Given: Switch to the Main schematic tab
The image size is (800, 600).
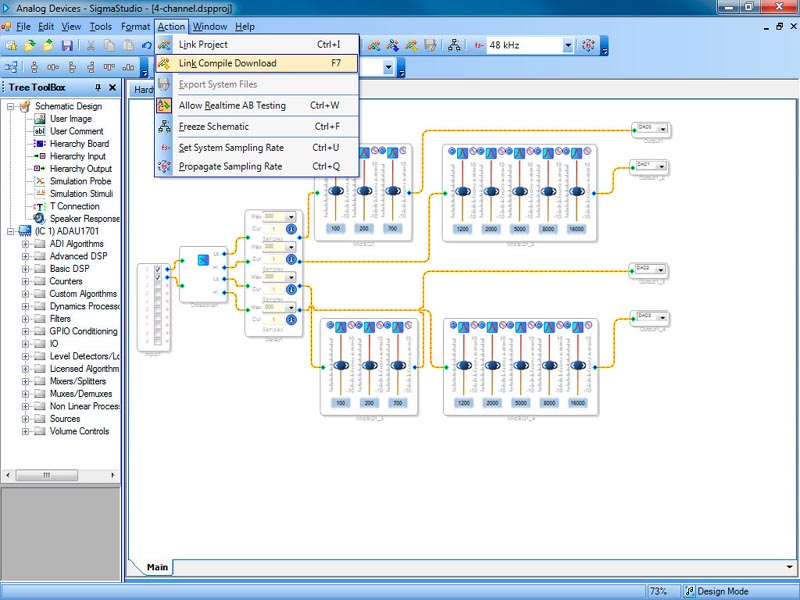Looking at the screenshot, I should pos(157,567).
